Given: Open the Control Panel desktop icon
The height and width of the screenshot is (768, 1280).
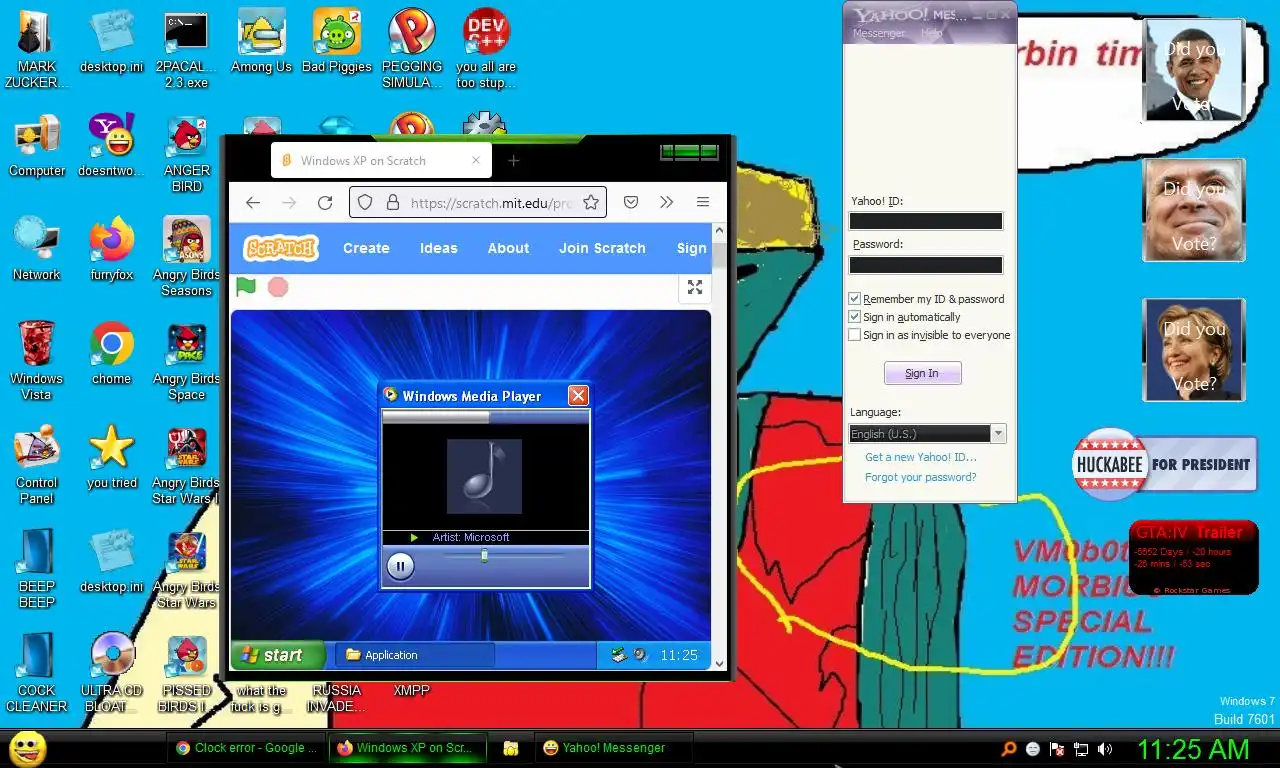Looking at the screenshot, I should pos(37,462).
